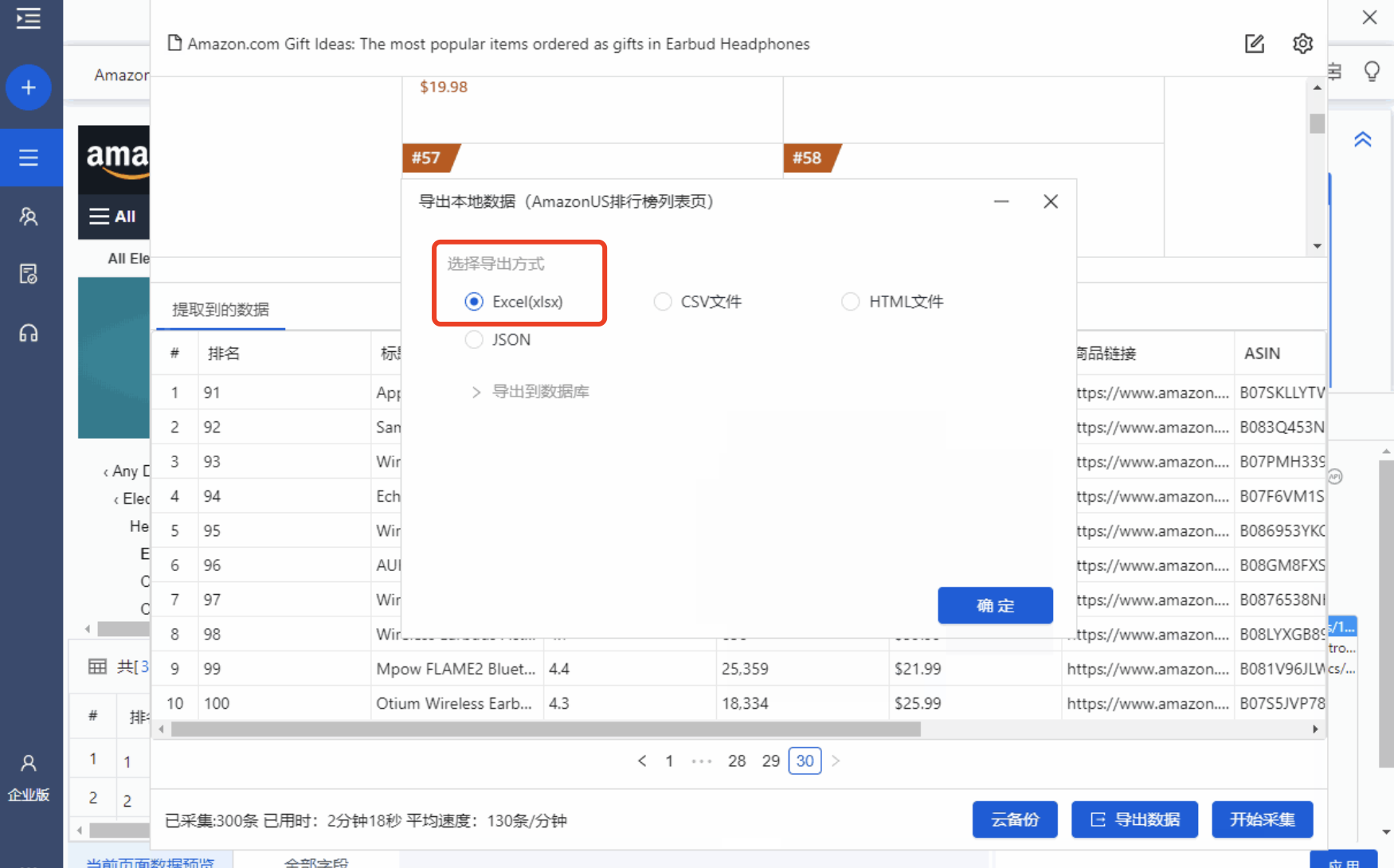Select page 30 in pagination
Image resolution: width=1394 pixels, height=868 pixels.
tap(805, 761)
